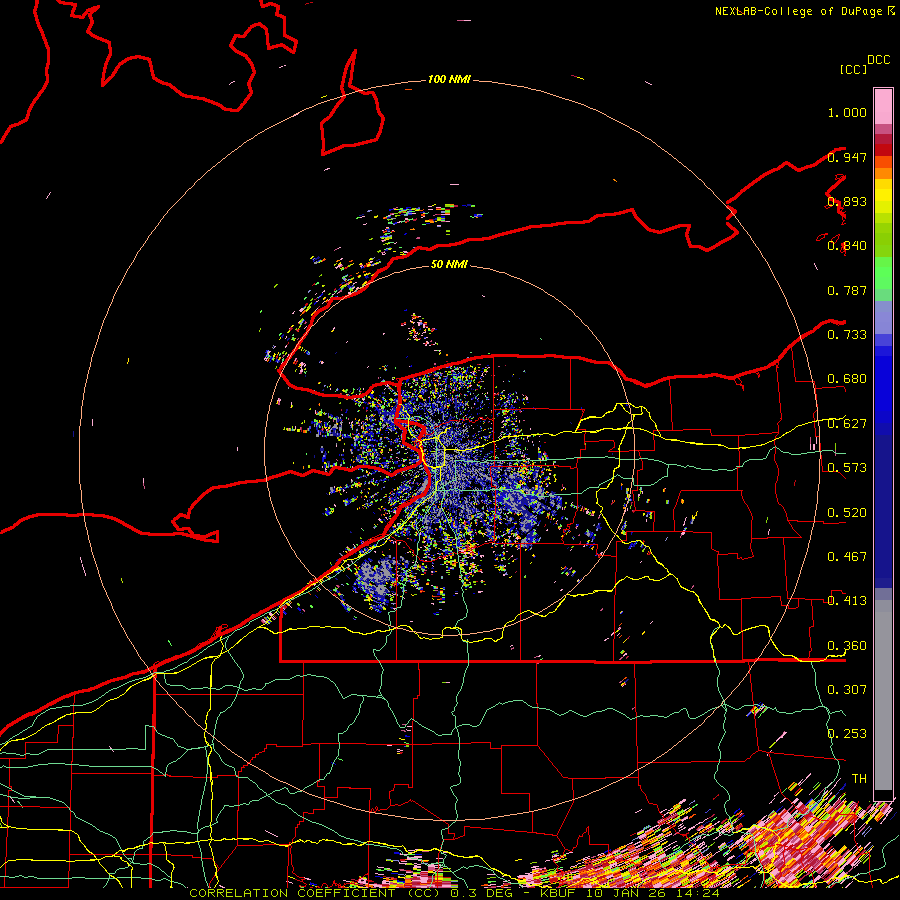Pick the yellow segment of the color bar
This screenshot has width=900, height=900.
(x=883, y=196)
